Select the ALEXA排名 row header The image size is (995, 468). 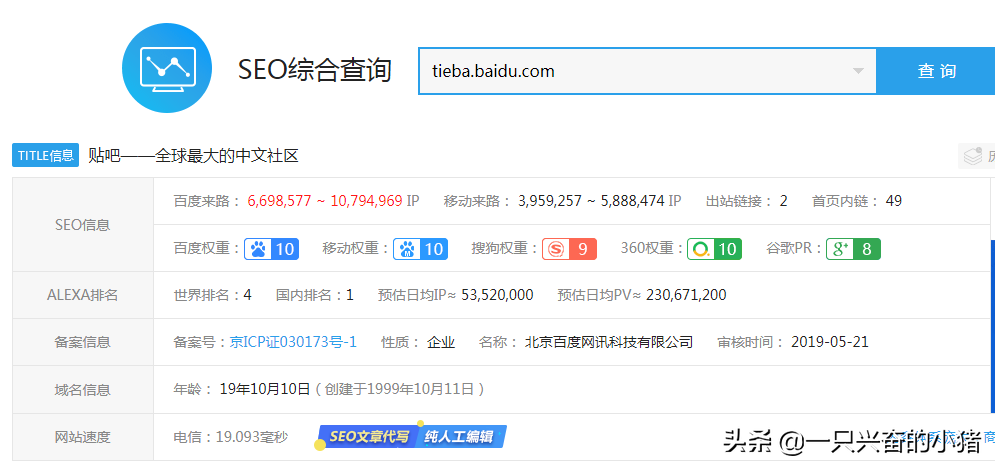83,295
